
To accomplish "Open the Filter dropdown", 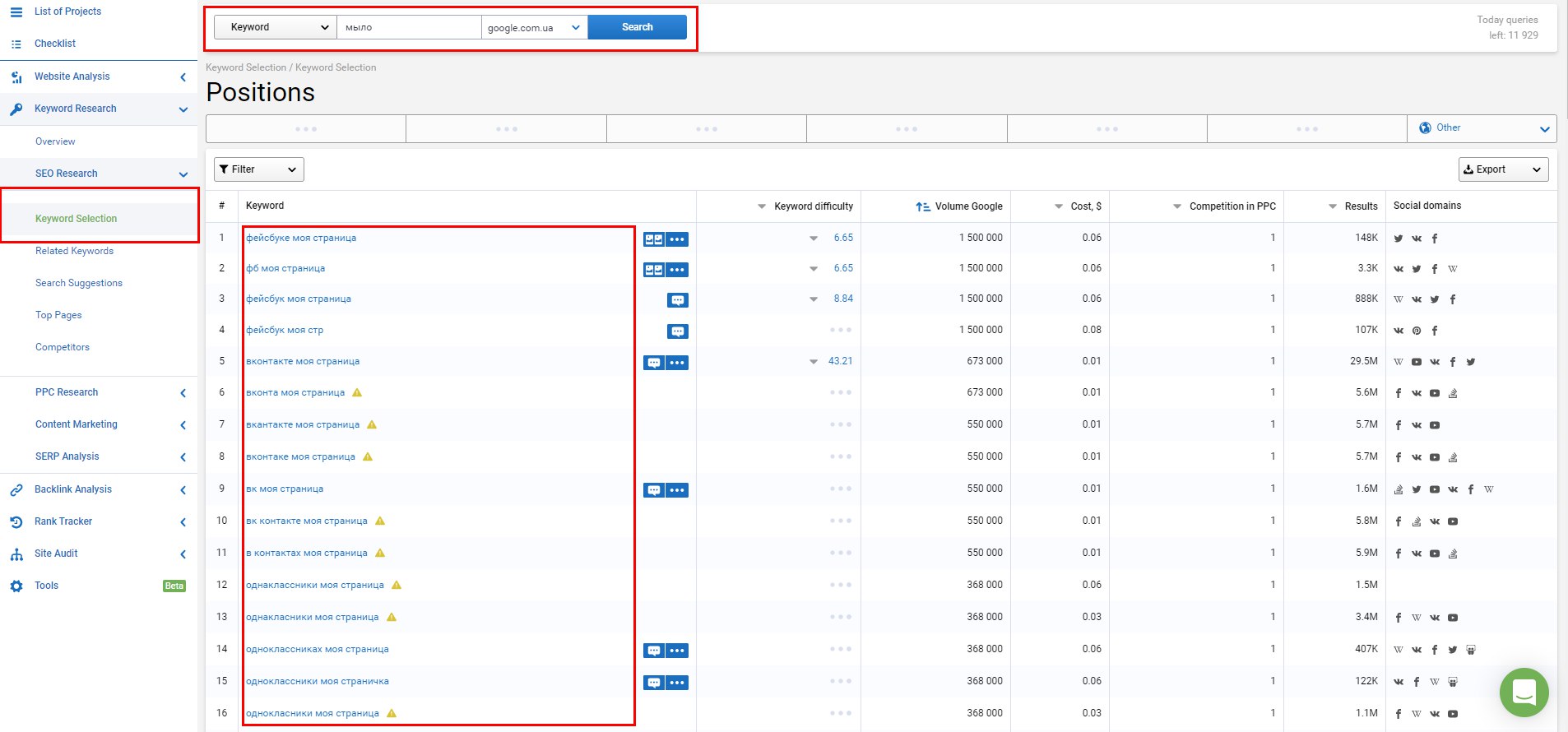I will pos(259,169).
